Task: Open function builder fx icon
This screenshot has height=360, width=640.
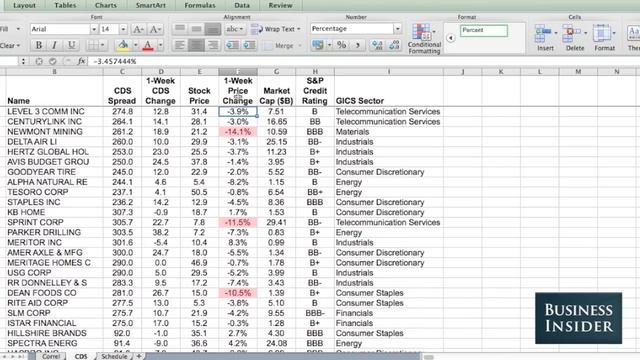Action: pyautogui.click(x=81, y=61)
